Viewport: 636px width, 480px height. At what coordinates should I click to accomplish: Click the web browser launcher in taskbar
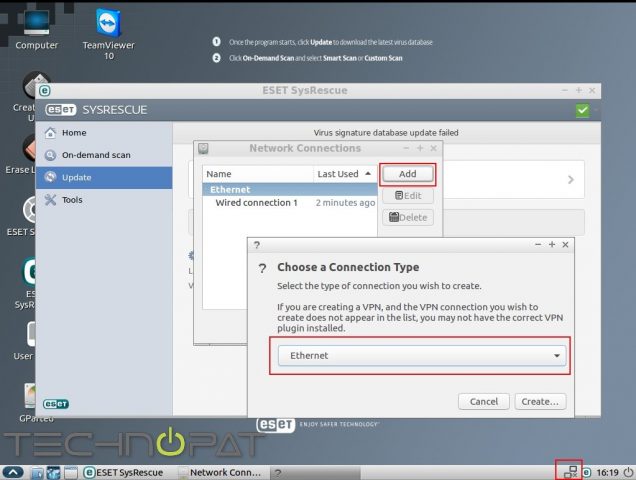click(x=53, y=473)
